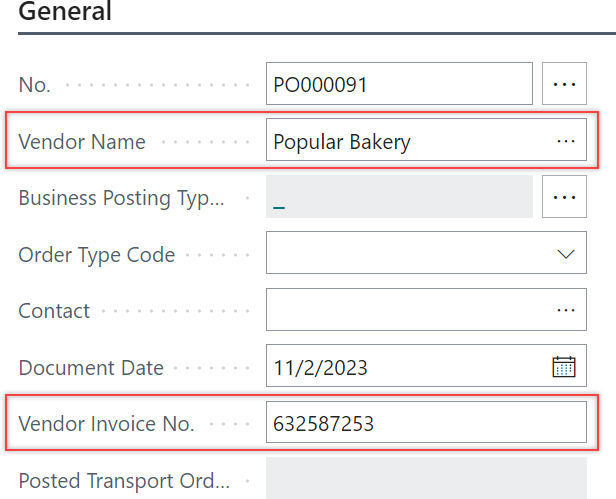Click the Document Date label

tap(91, 368)
